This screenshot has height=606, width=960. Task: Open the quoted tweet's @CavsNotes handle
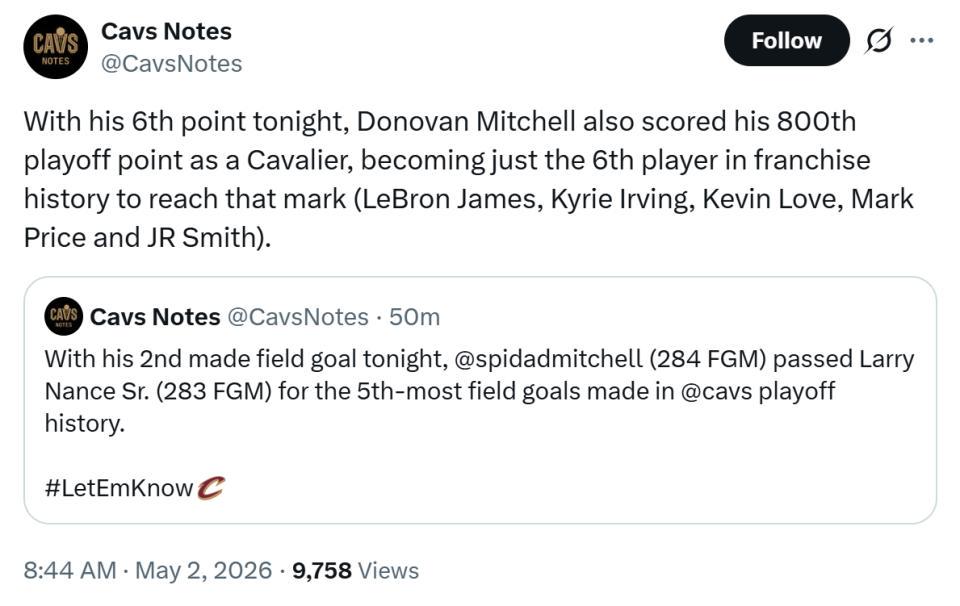click(x=298, y=317)
